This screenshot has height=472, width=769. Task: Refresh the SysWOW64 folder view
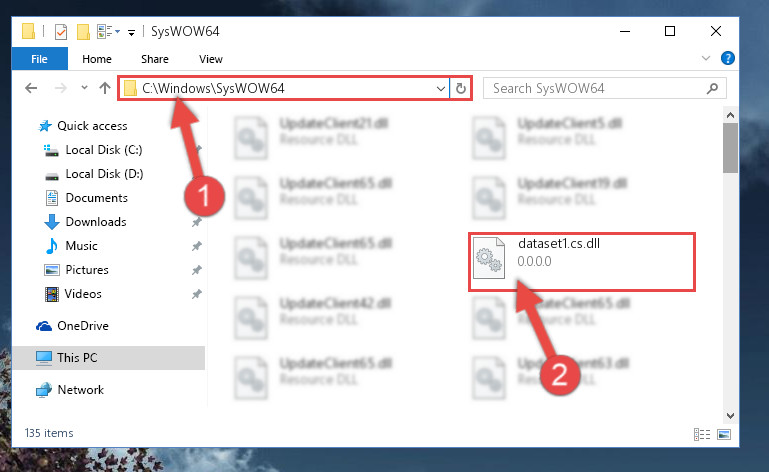point(461,89)
